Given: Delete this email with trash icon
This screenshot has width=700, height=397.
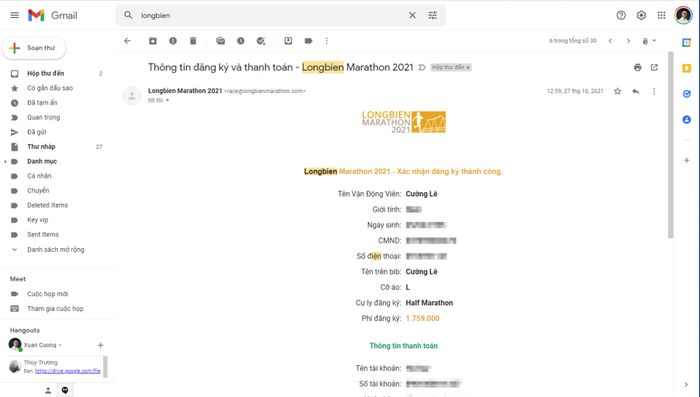Looking at the screenshot, I should pyautogui.click(x=193, y=41).
